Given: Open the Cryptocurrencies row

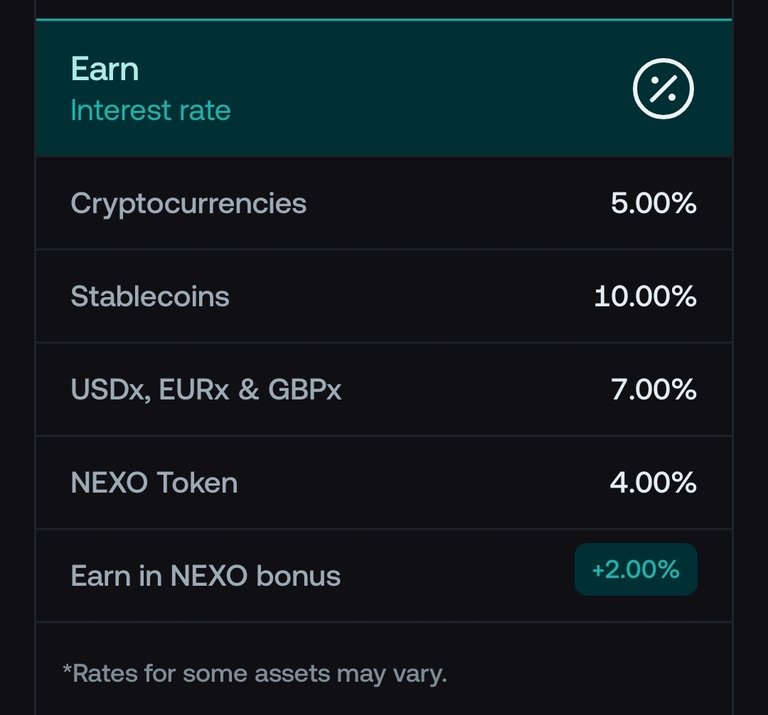Looking at the screenshot, I should pos(384,203).
